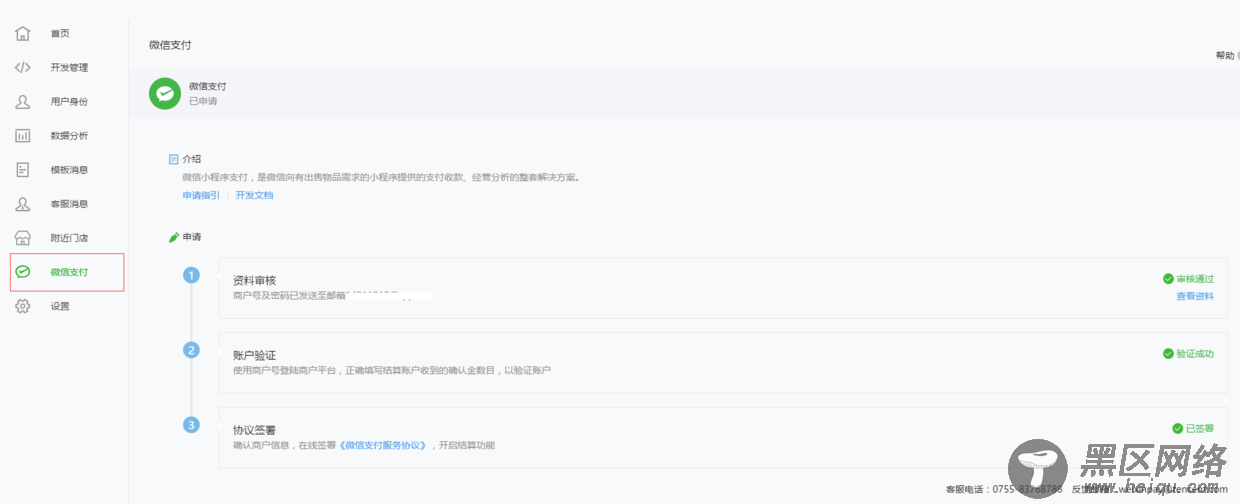Click the 已申请 status under 微信支付
This screenshot has width=1240, height=504.
tap(203, 101)
